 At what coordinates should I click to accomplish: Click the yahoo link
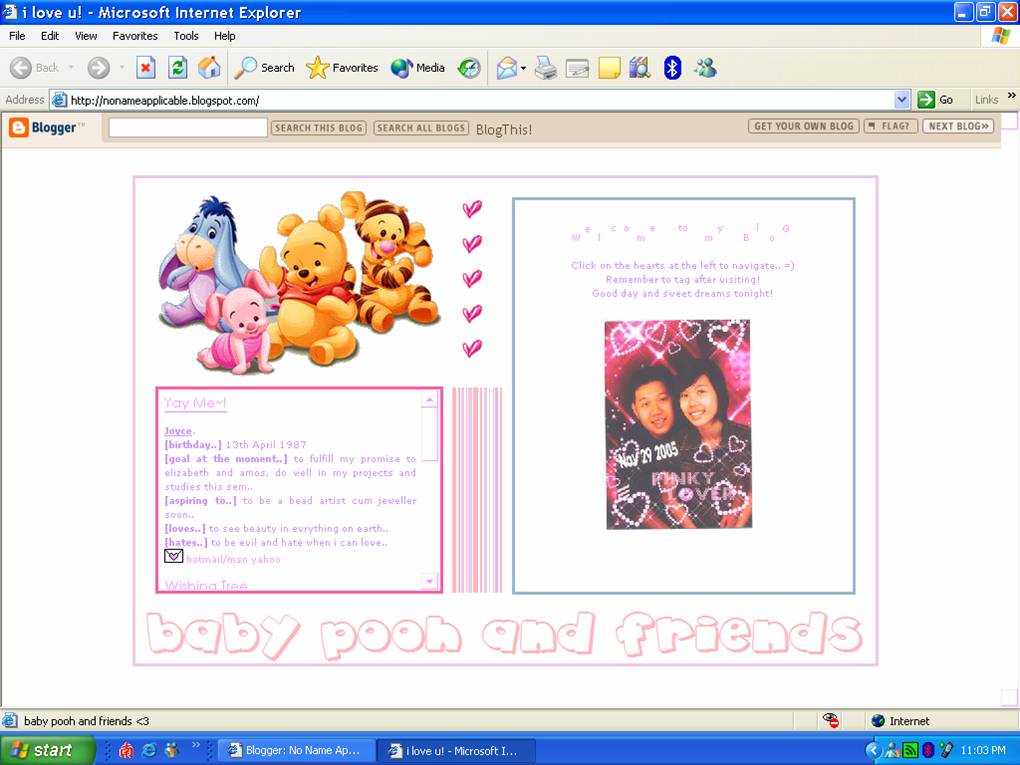click(263, 559)
